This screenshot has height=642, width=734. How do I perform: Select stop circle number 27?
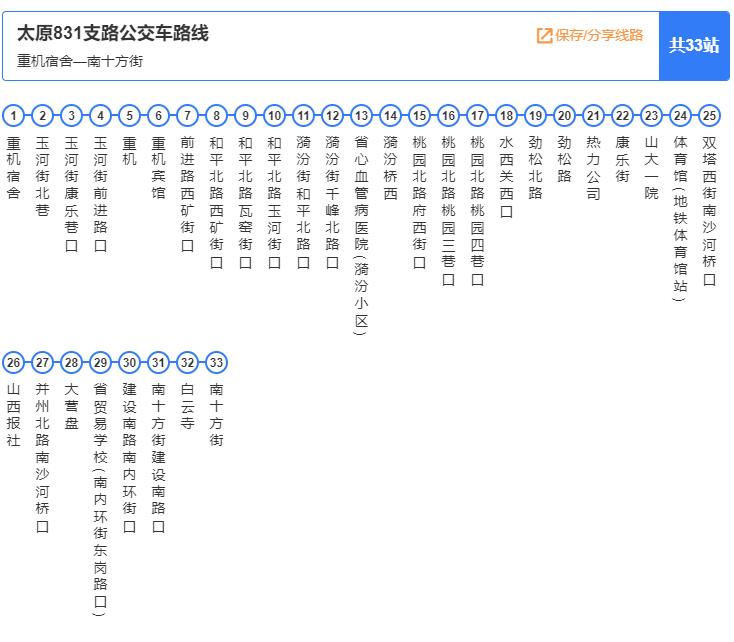43,362
